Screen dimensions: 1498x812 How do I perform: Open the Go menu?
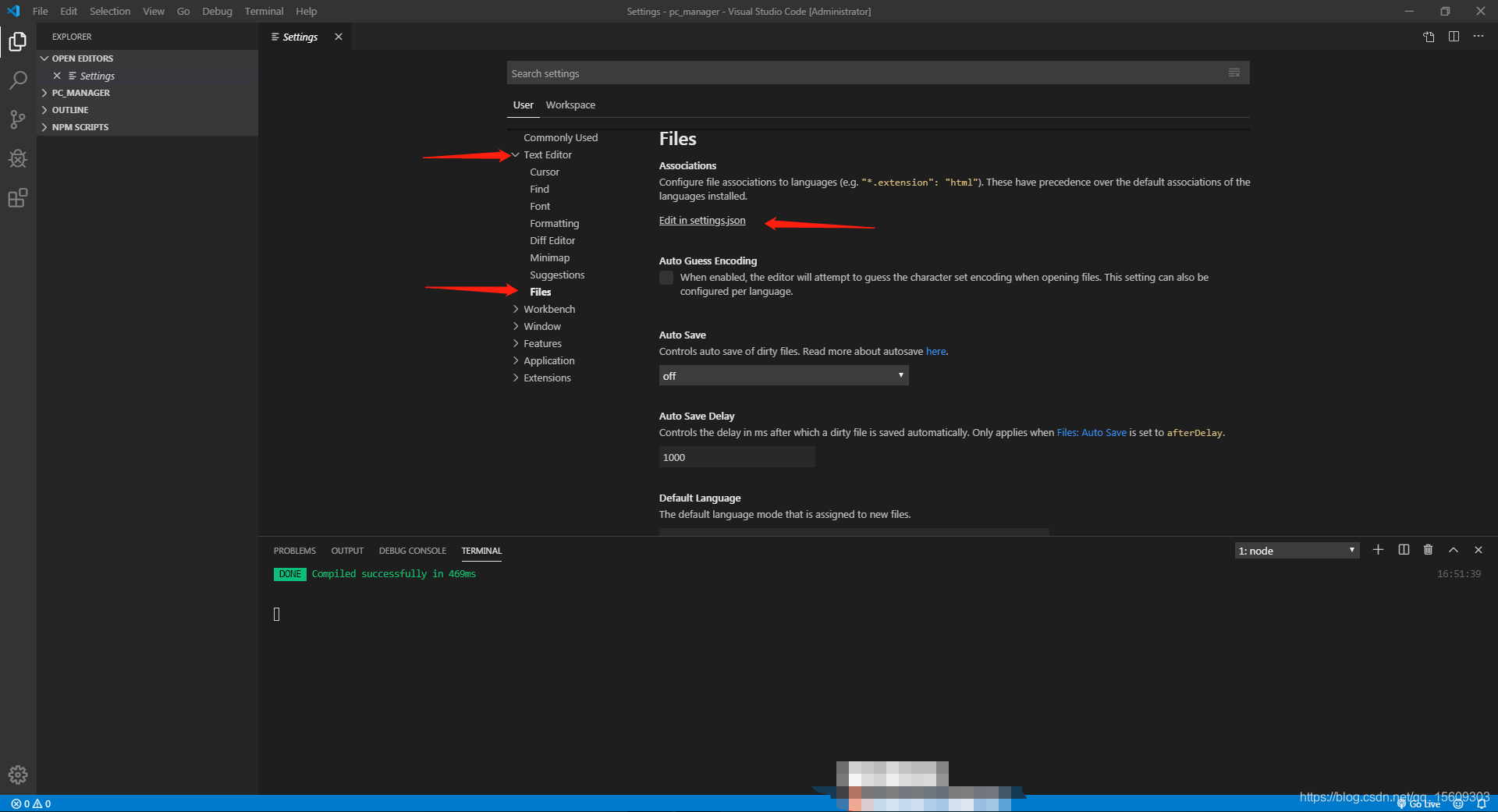tap(183, 11)
